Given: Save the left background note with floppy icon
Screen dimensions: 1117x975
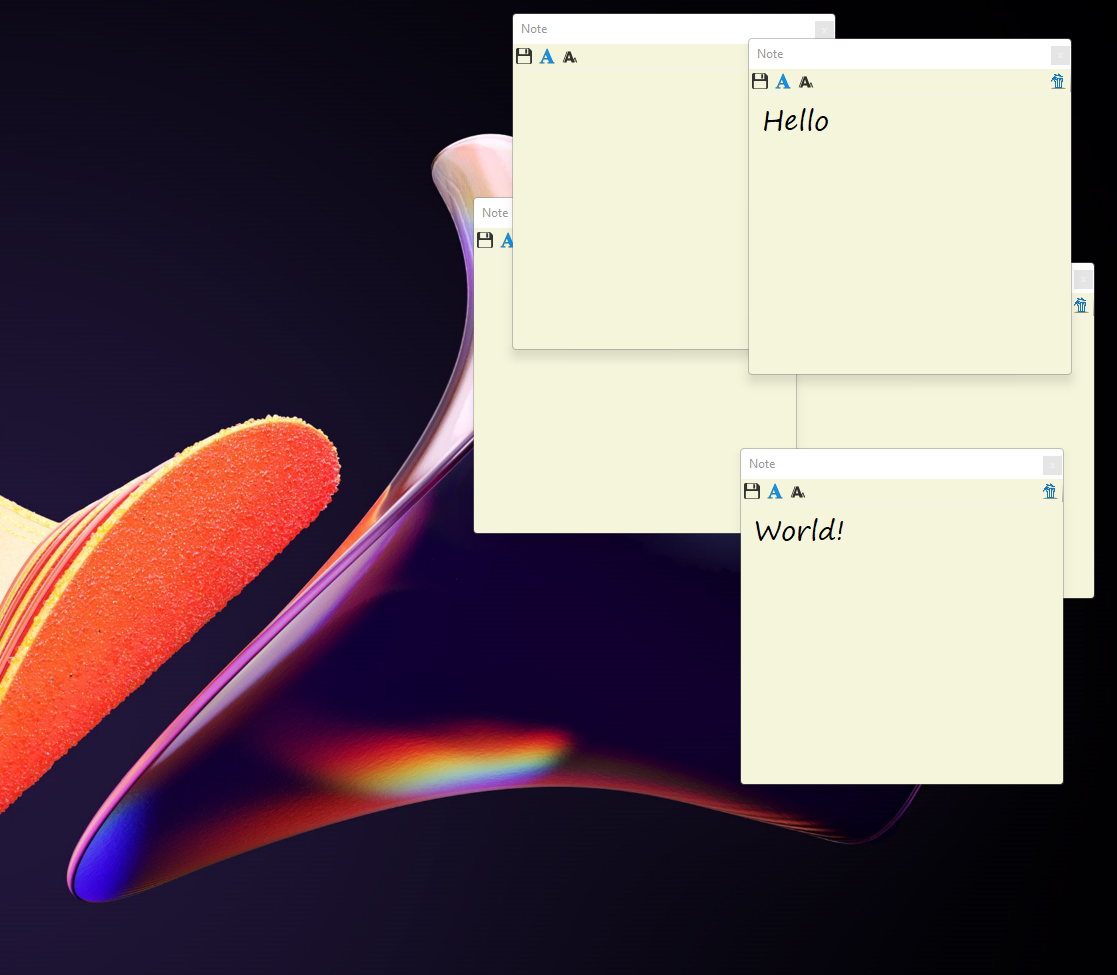Looking at the screenshot, I should coord(485,240).
